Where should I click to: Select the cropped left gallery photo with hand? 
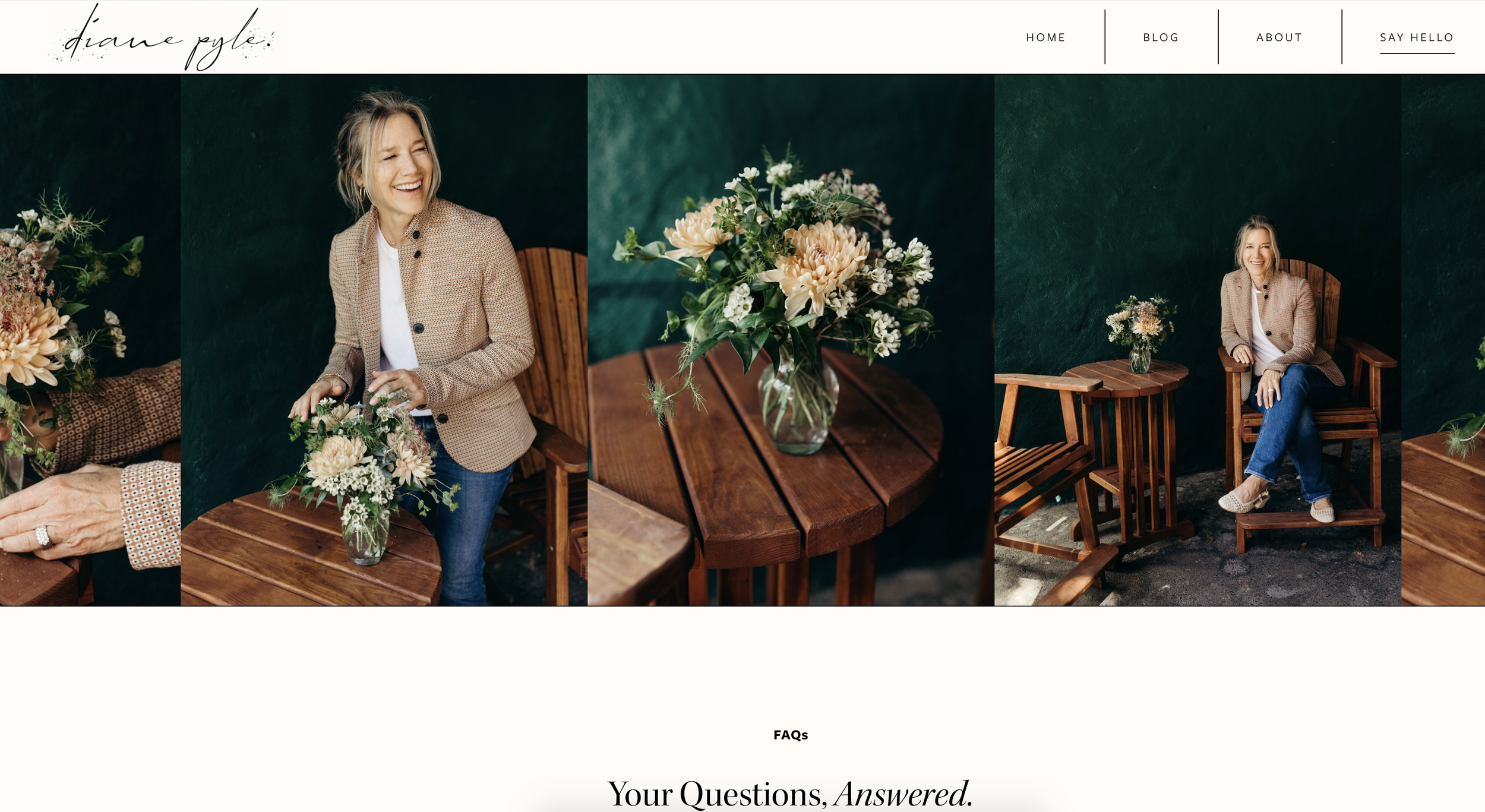click(x=90, y=340)
